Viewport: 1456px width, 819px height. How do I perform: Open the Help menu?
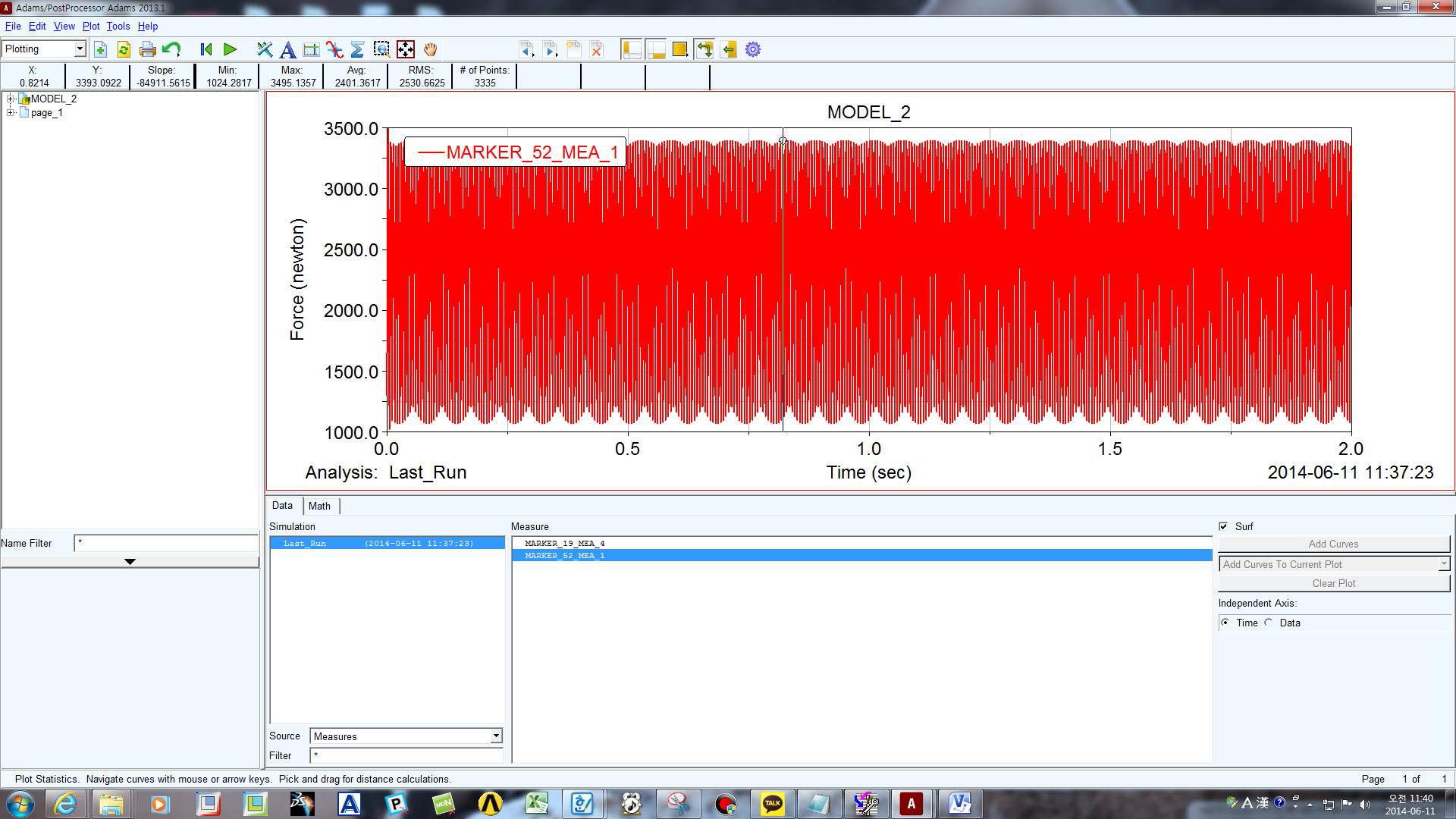click(x=148, y=26)
